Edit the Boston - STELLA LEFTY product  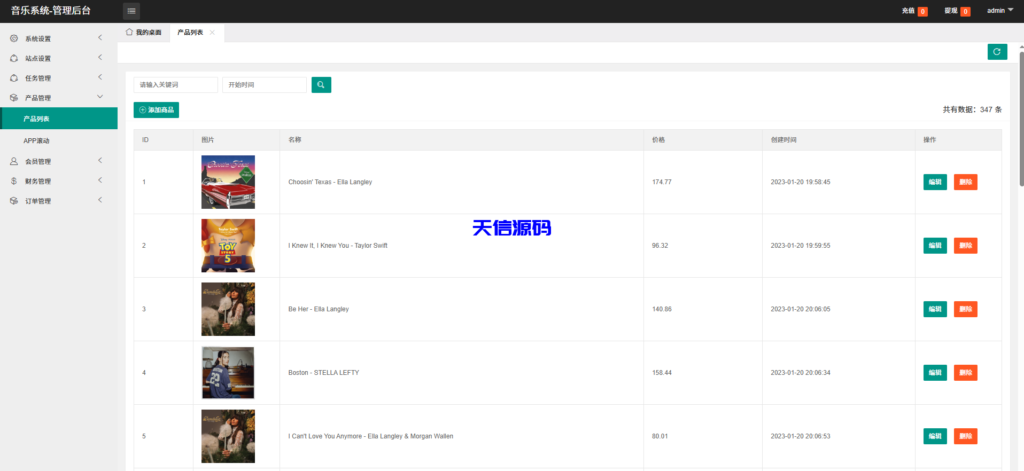(935, 372)
